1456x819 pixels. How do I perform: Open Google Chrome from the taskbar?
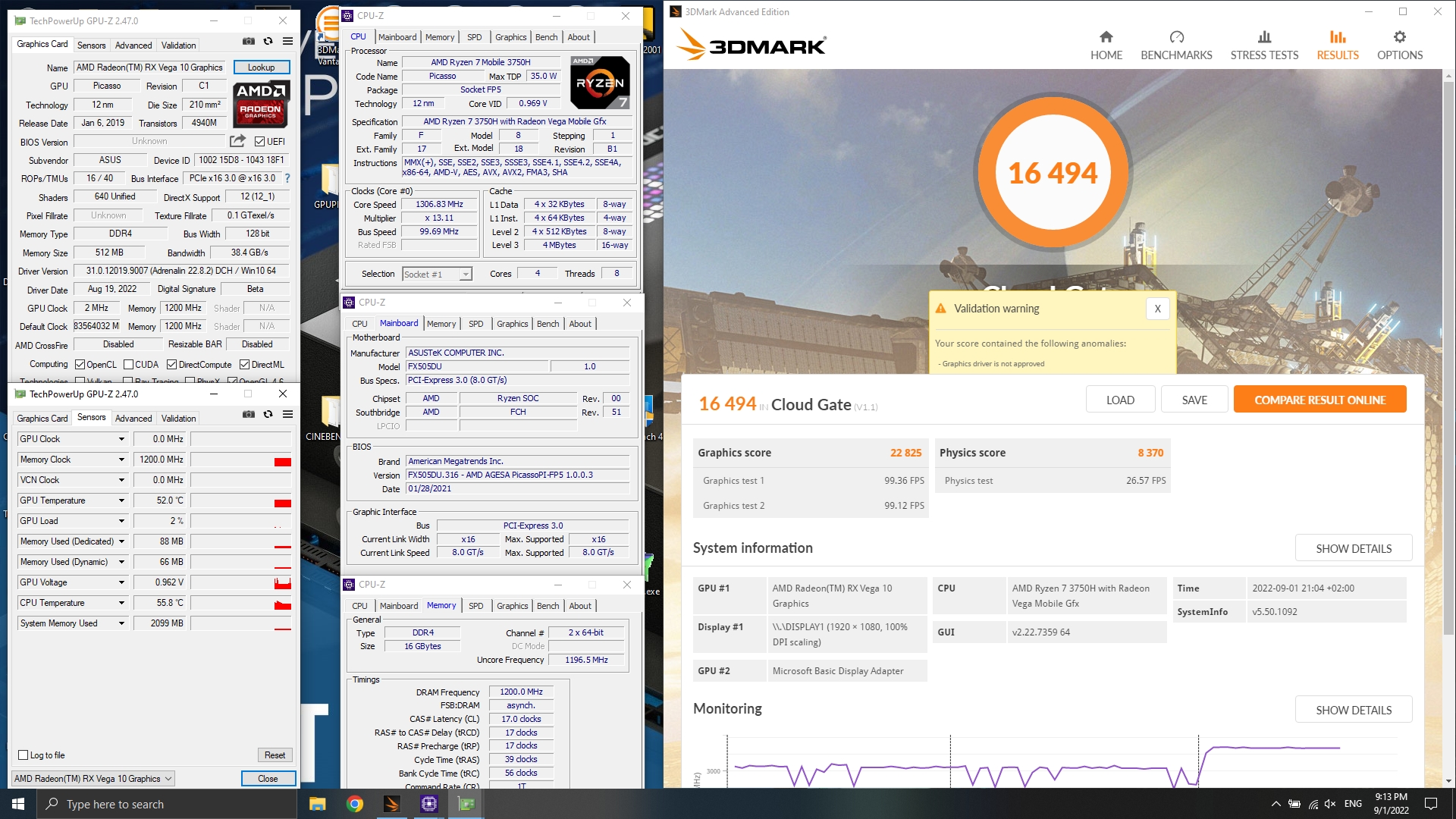(x=354, y=804)
